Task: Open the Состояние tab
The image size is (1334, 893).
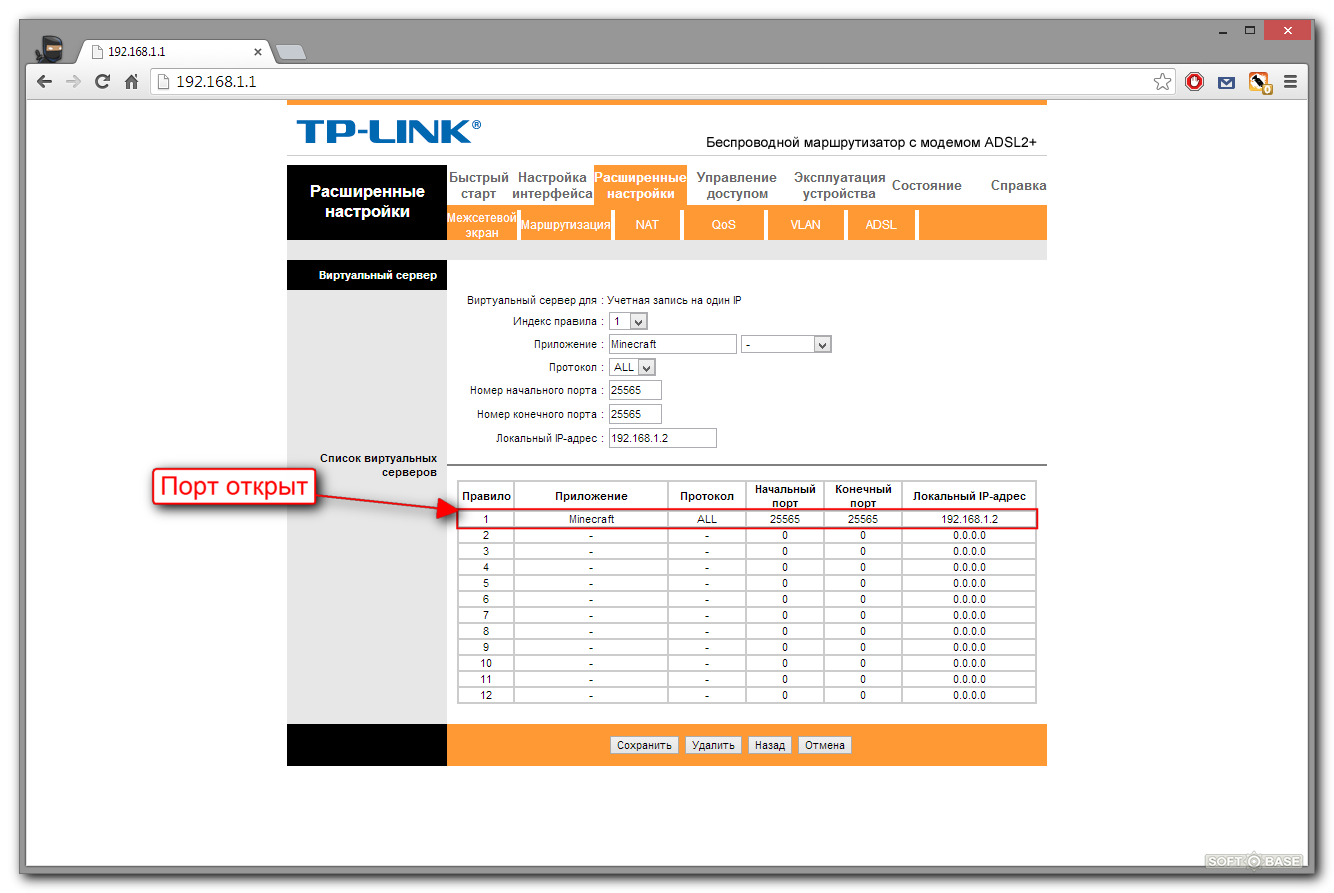Action: [926, 185]
